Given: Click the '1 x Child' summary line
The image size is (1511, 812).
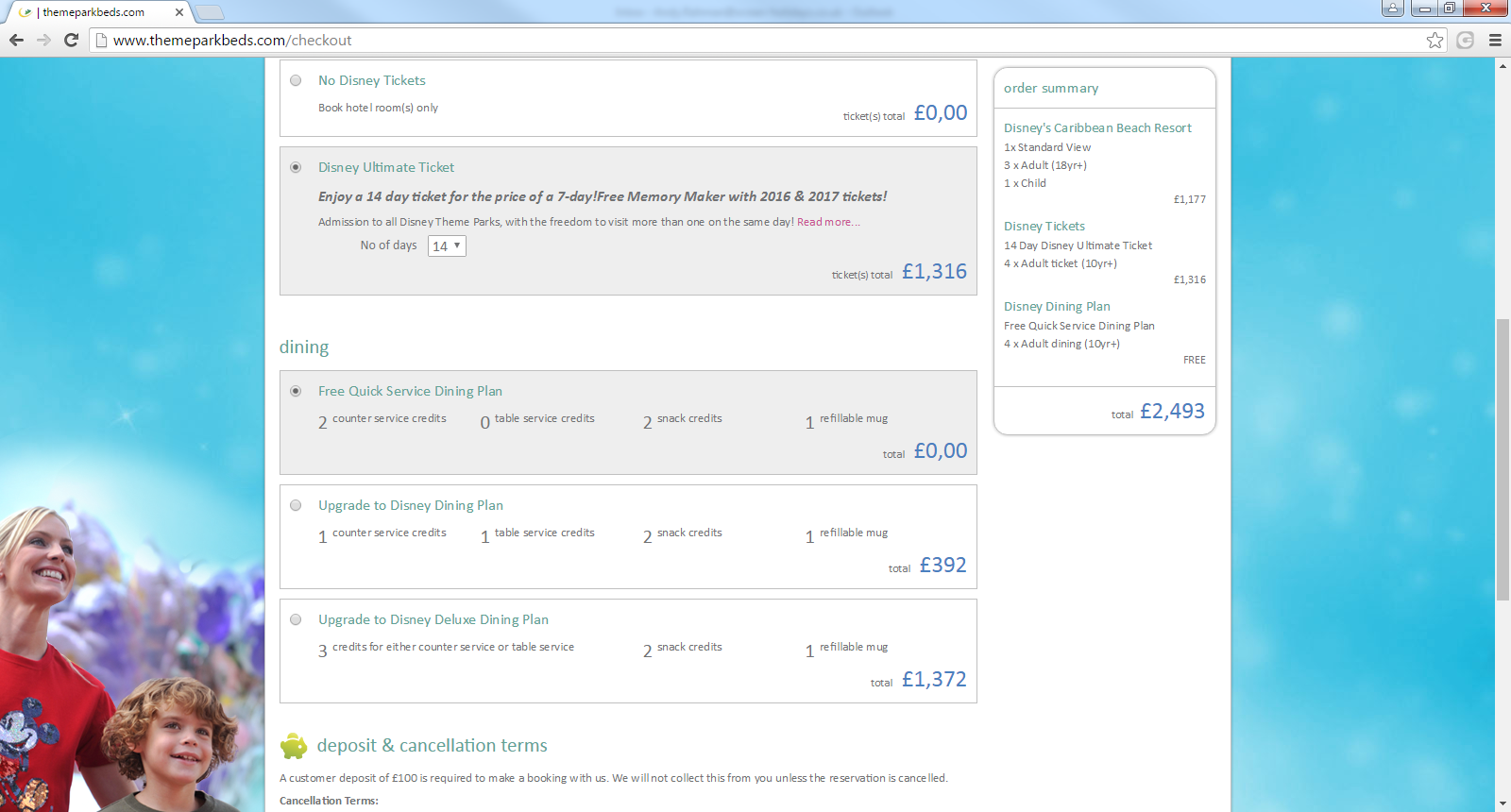Looking at the screenshot, I should [1025, 183].
